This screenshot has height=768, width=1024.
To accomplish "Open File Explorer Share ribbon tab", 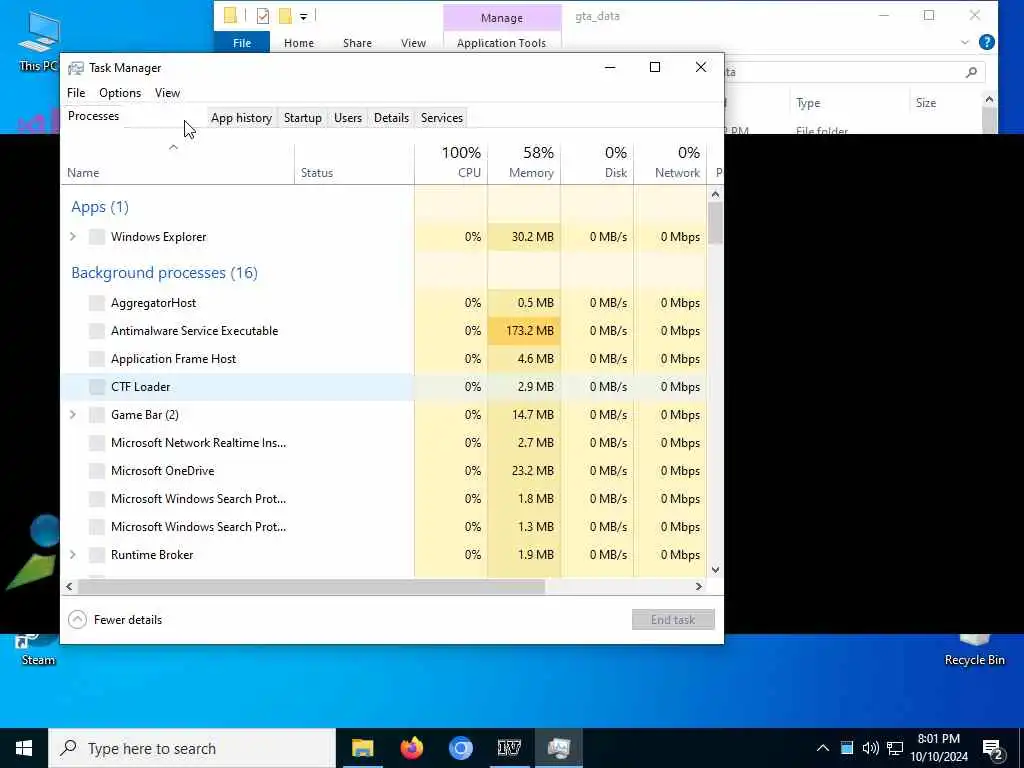I will (357, 42).
